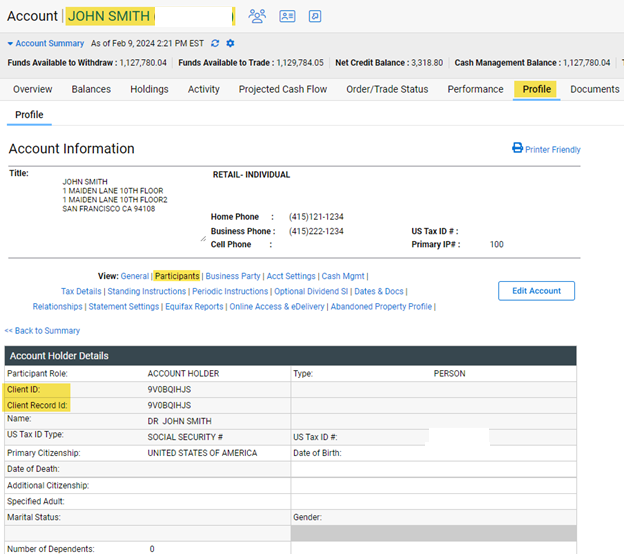Open the Projected Cash Flow tab
The image size is (624, 560).
[x=282, y=89]
